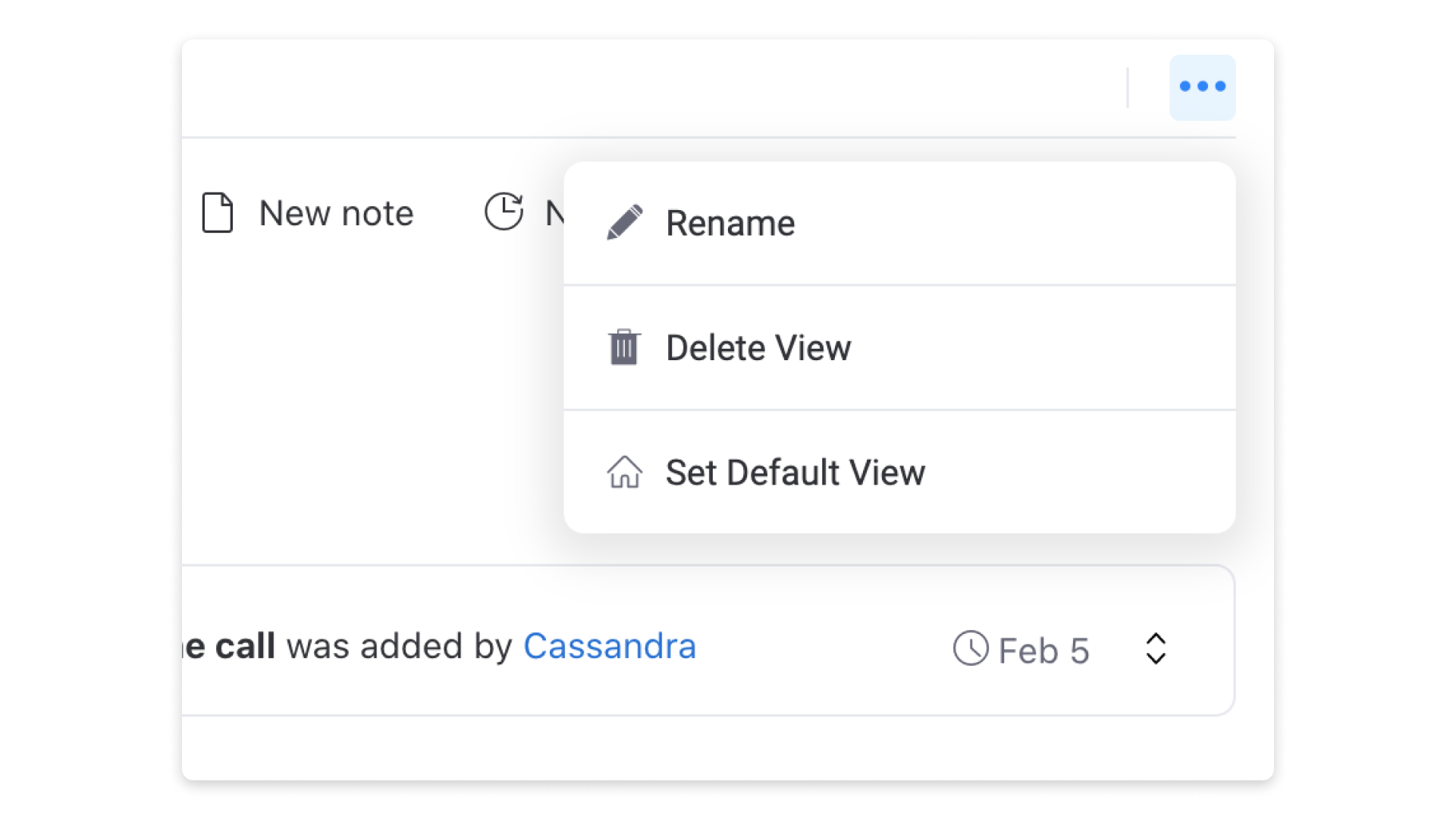Click the Feb 5 date stamp
Image resolution: width=1456 pixels, height=819 pixels.
pos(1043,651)
